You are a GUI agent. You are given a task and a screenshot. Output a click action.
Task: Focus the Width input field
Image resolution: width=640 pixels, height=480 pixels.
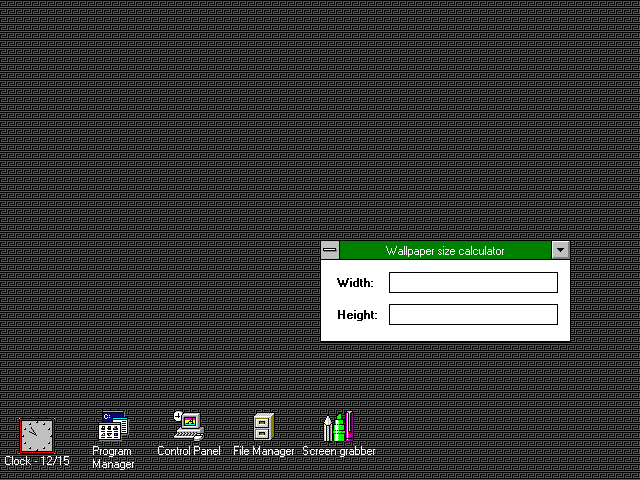pyautogui.click(x=473, y=283)
